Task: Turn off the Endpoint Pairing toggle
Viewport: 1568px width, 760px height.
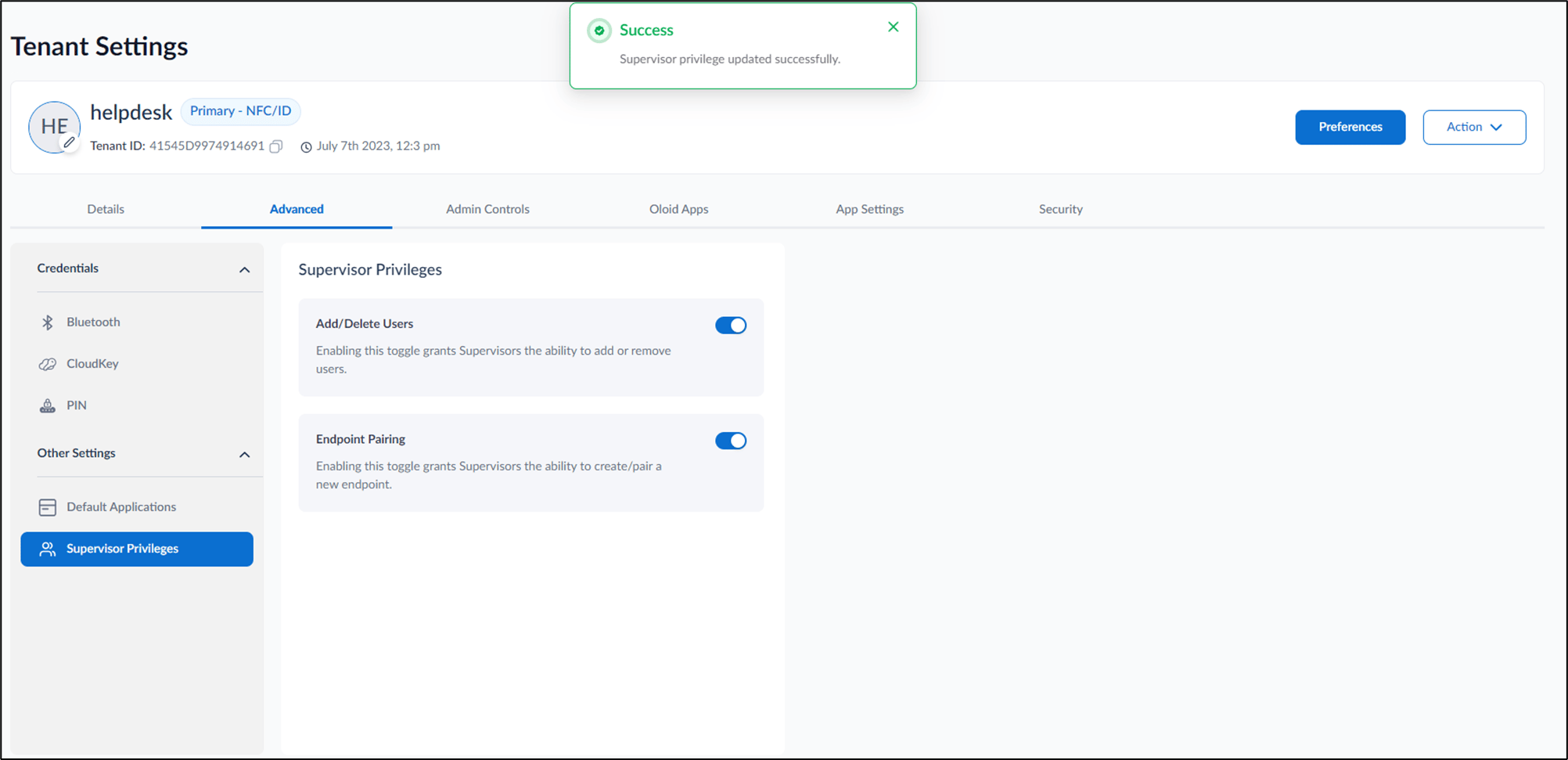Action: [731, 441]
